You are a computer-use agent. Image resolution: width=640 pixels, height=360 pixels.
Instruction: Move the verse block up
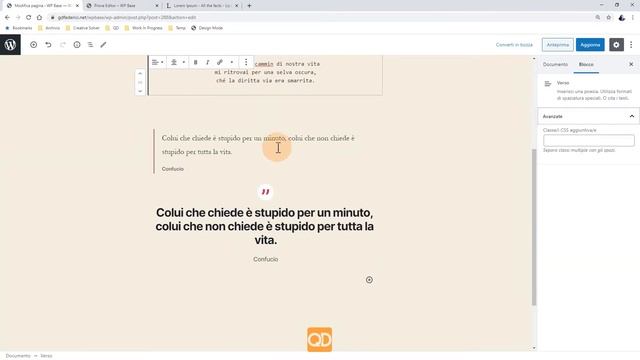click(x=140, y=73)
